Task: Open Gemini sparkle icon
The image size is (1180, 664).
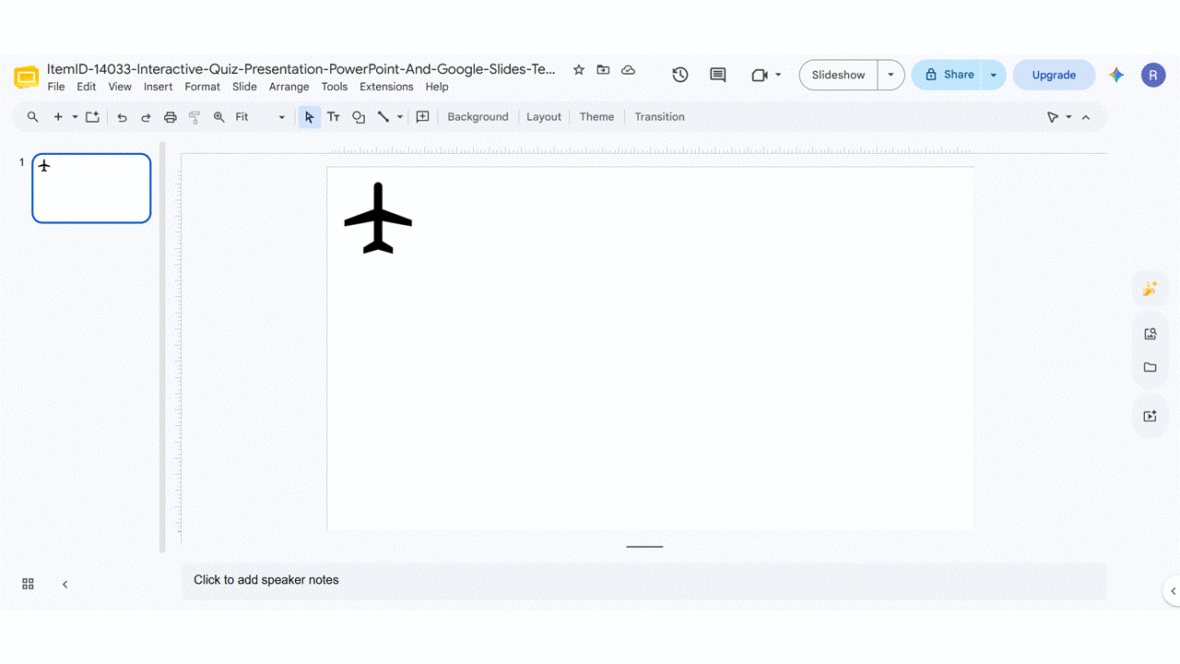Action: (1116, 75)
